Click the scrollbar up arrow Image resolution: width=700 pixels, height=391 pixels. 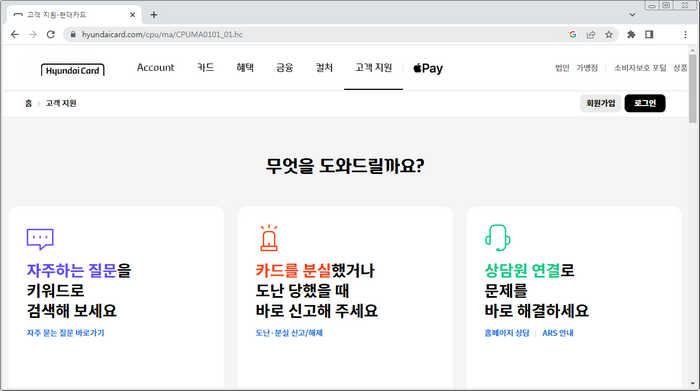(692, 49)
